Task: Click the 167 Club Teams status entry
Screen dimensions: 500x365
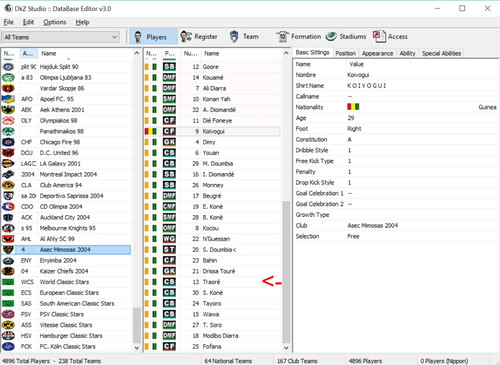Action: click(x=297, y=361)
